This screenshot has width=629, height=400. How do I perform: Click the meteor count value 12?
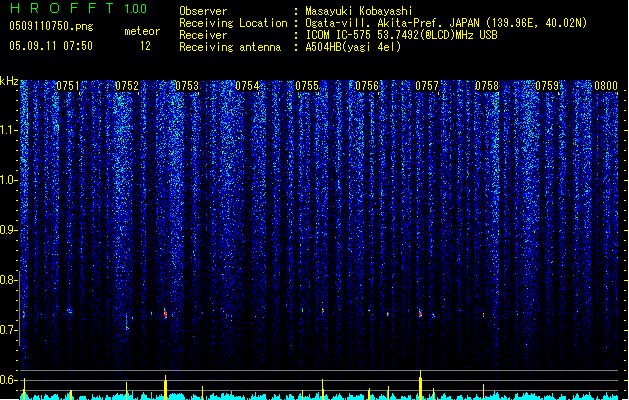(x=145, y=46)
